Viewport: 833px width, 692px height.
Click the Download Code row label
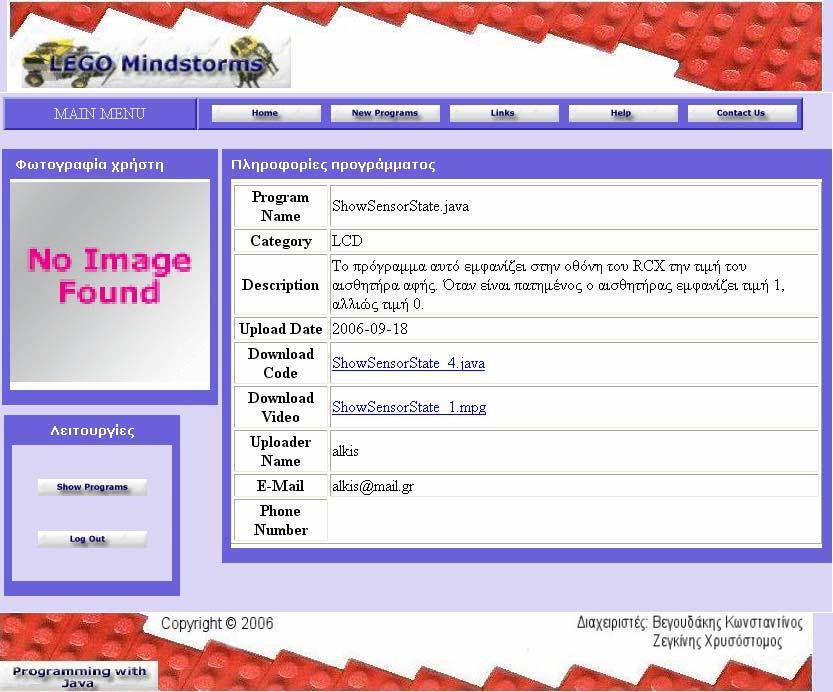coord(280,363)
